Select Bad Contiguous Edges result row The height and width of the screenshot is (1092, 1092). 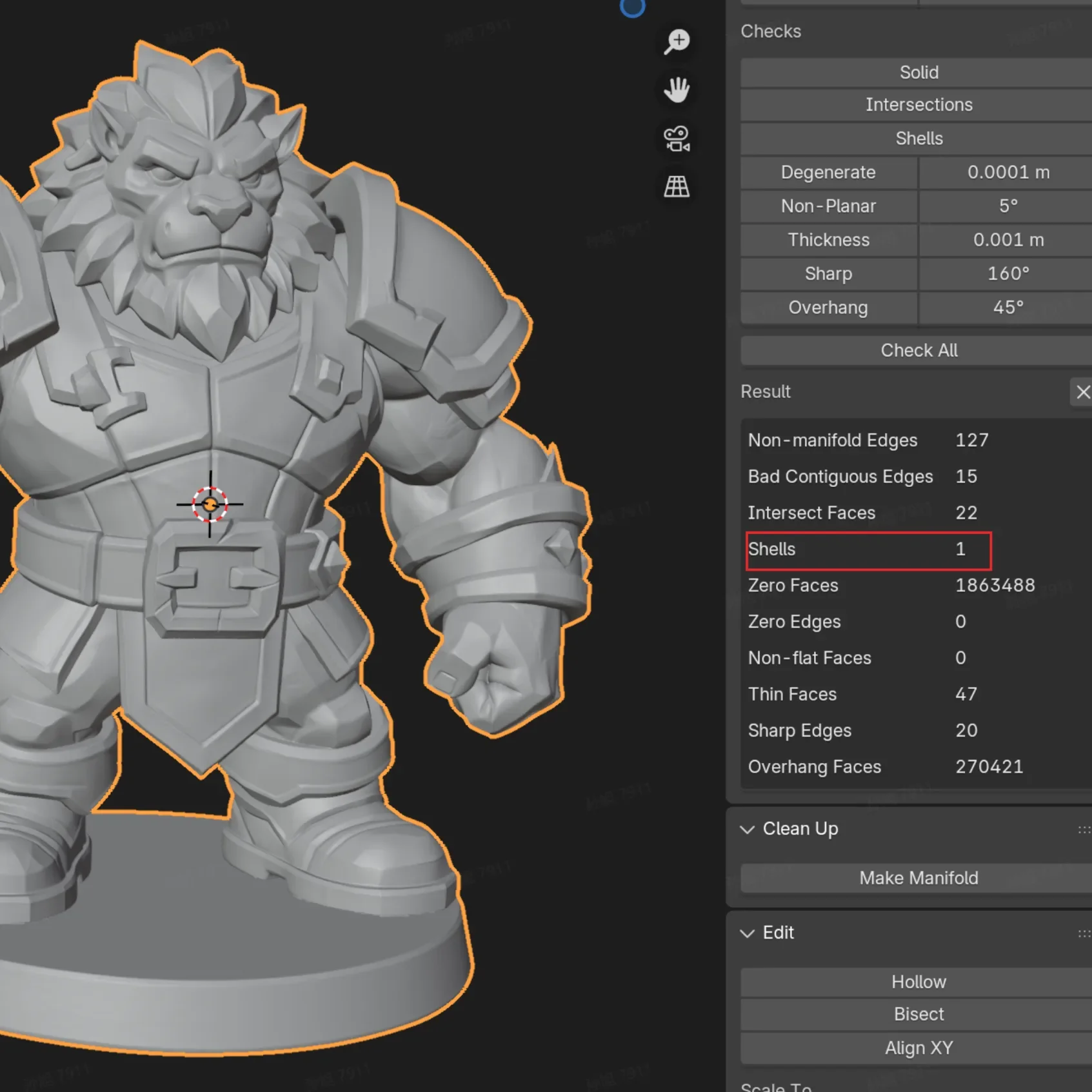tap(916, 476)
